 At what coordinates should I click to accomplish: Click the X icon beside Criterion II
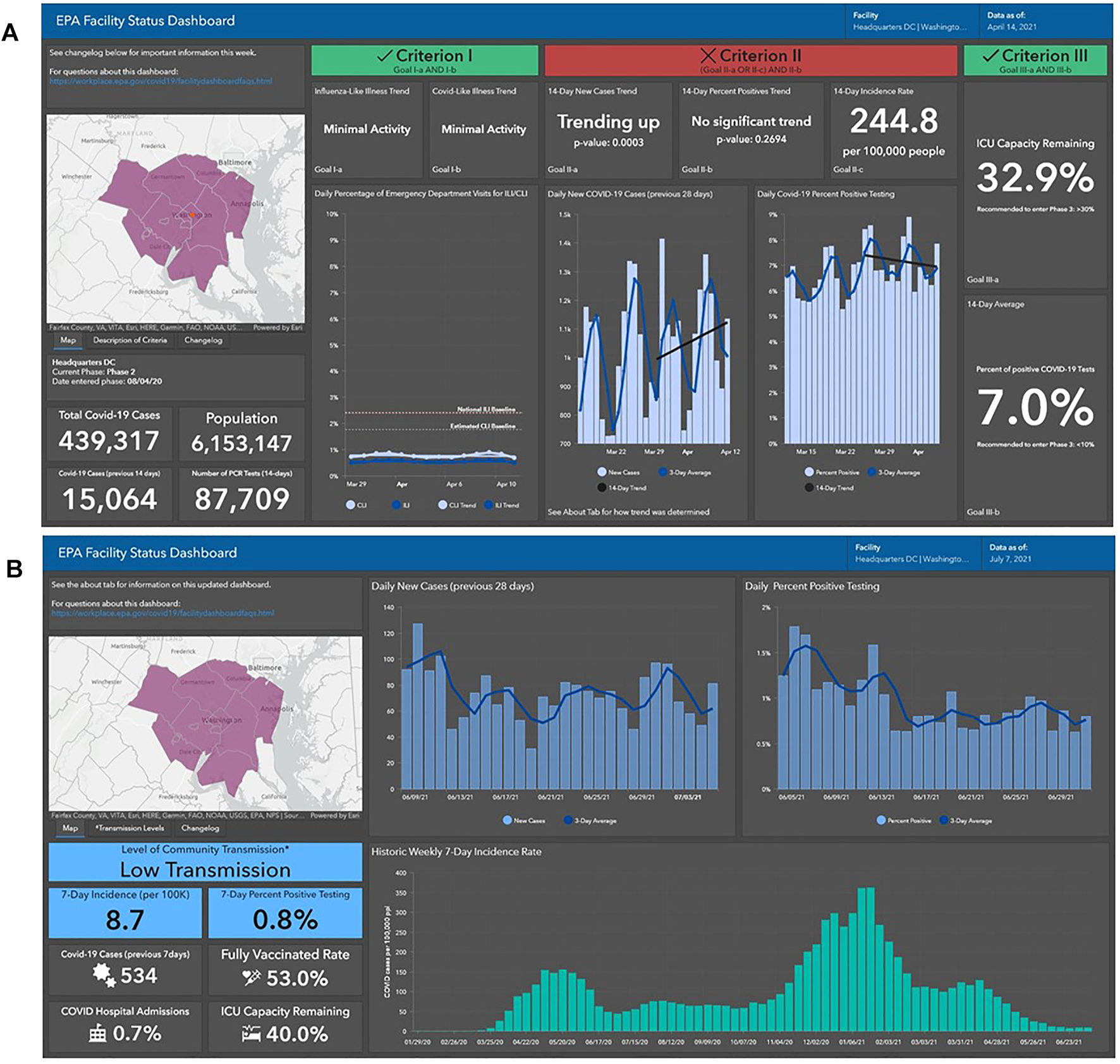(x=708, y=56)
